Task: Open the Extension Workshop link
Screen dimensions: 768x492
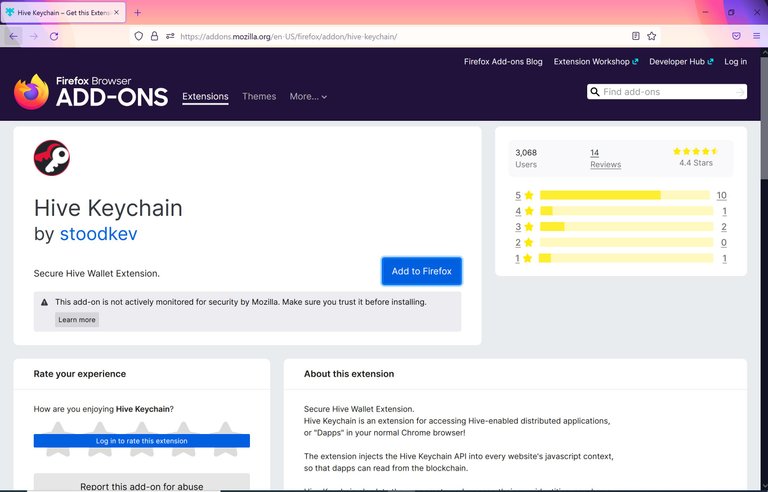Action: click(596, 62)
